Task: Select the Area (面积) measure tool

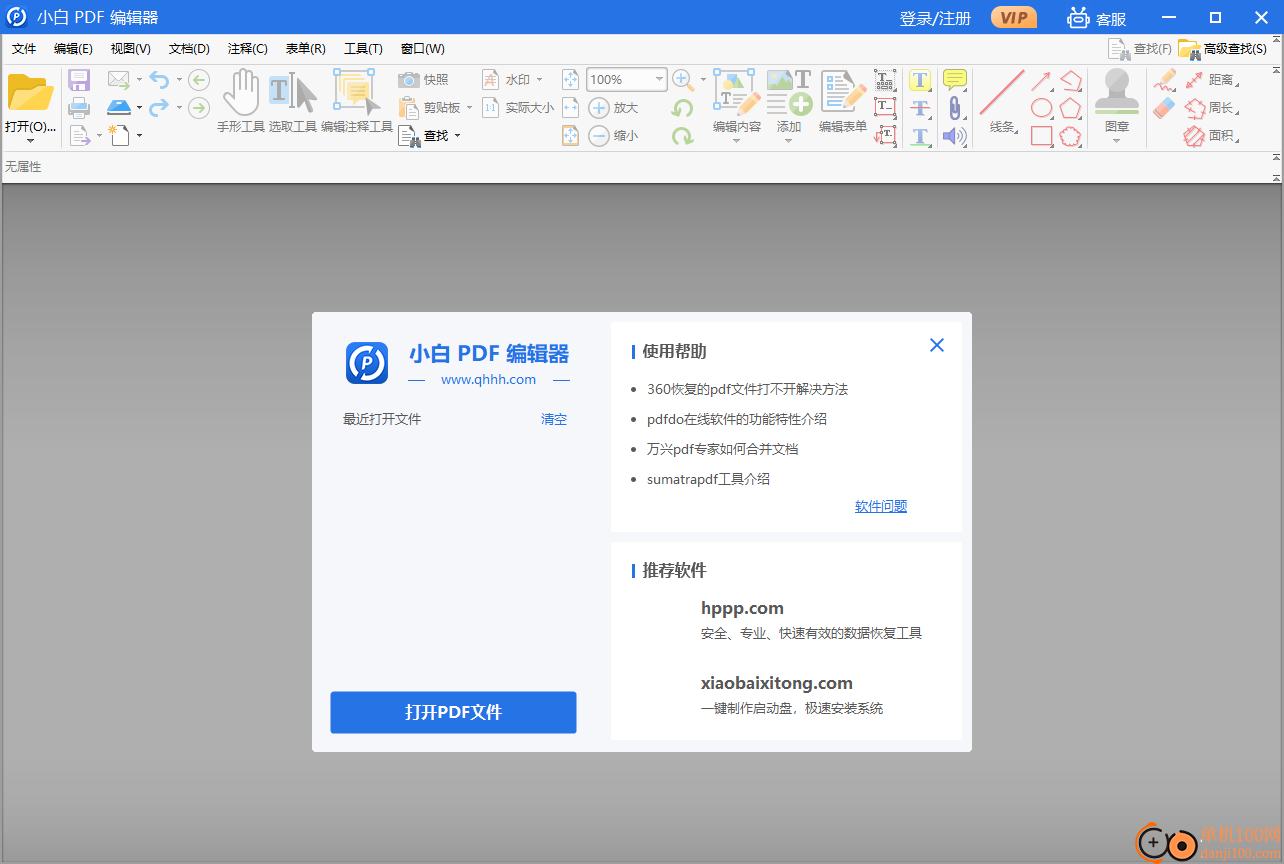Action: click(1211, 136)
